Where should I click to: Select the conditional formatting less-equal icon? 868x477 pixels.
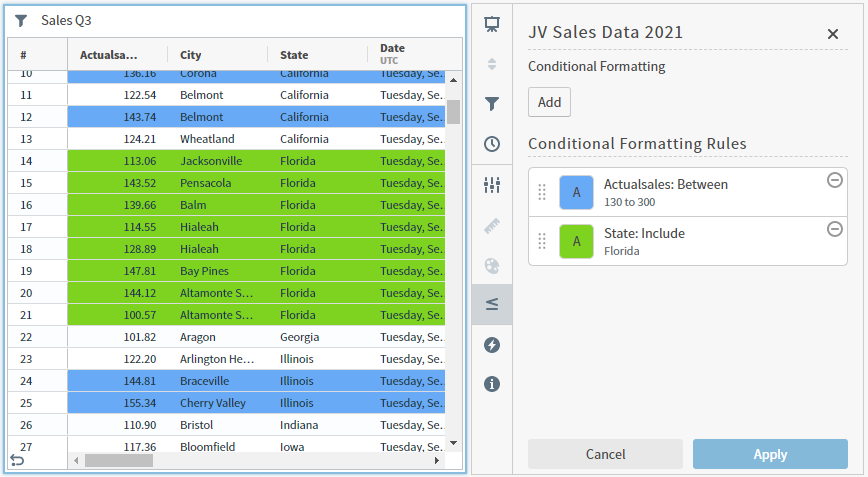pos(492,304)
